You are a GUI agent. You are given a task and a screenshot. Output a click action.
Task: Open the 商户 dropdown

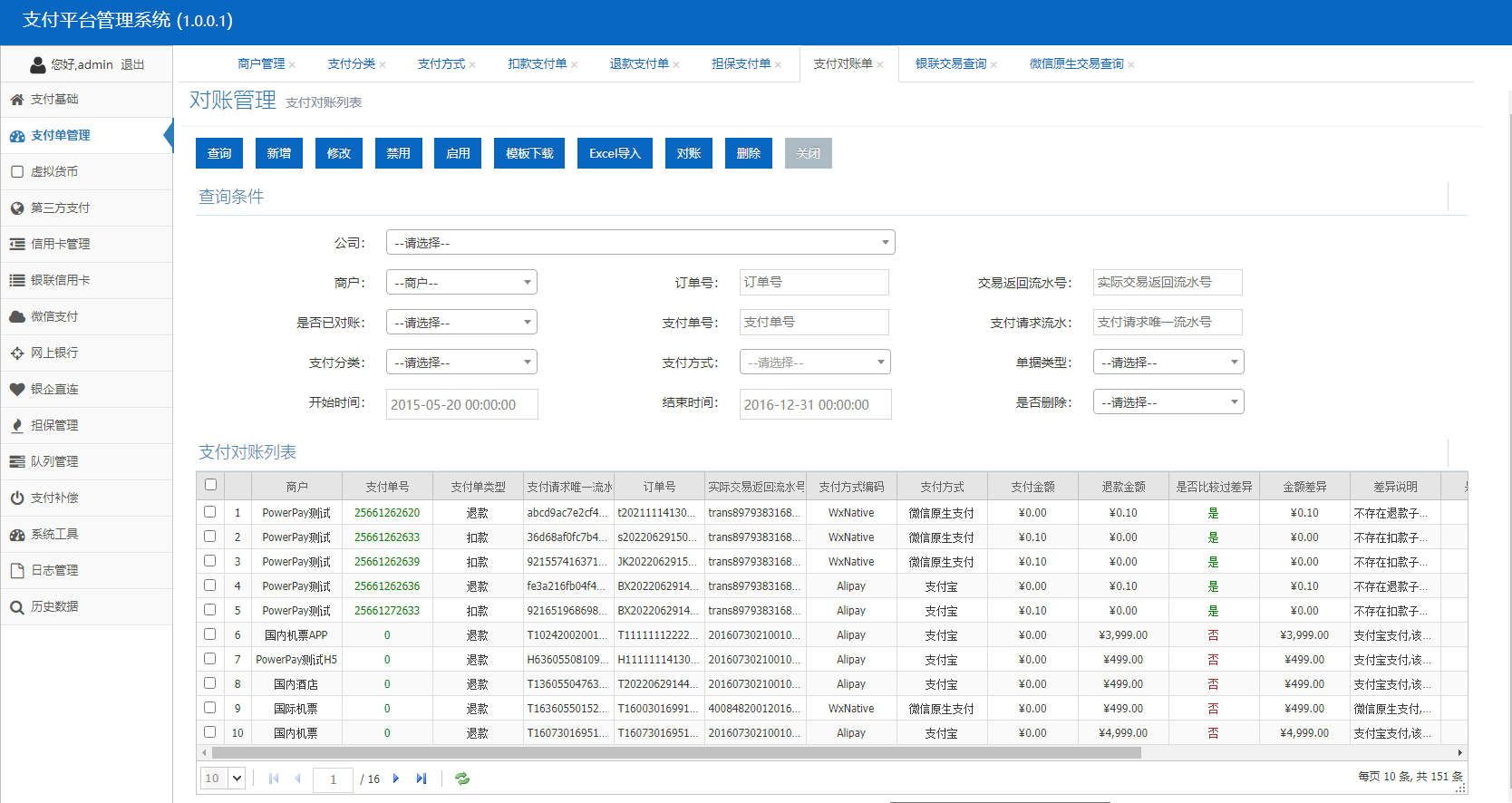pos(461,282)
